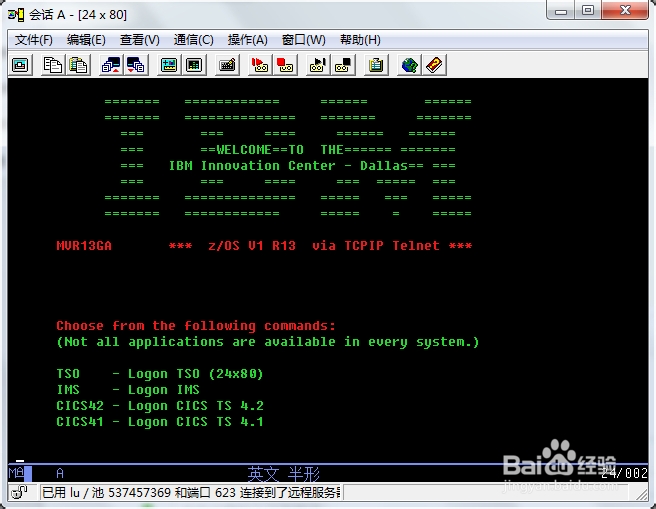Minimize the 会话 A window
This screenshot has height=509, width=656.
tap(561, 10)
